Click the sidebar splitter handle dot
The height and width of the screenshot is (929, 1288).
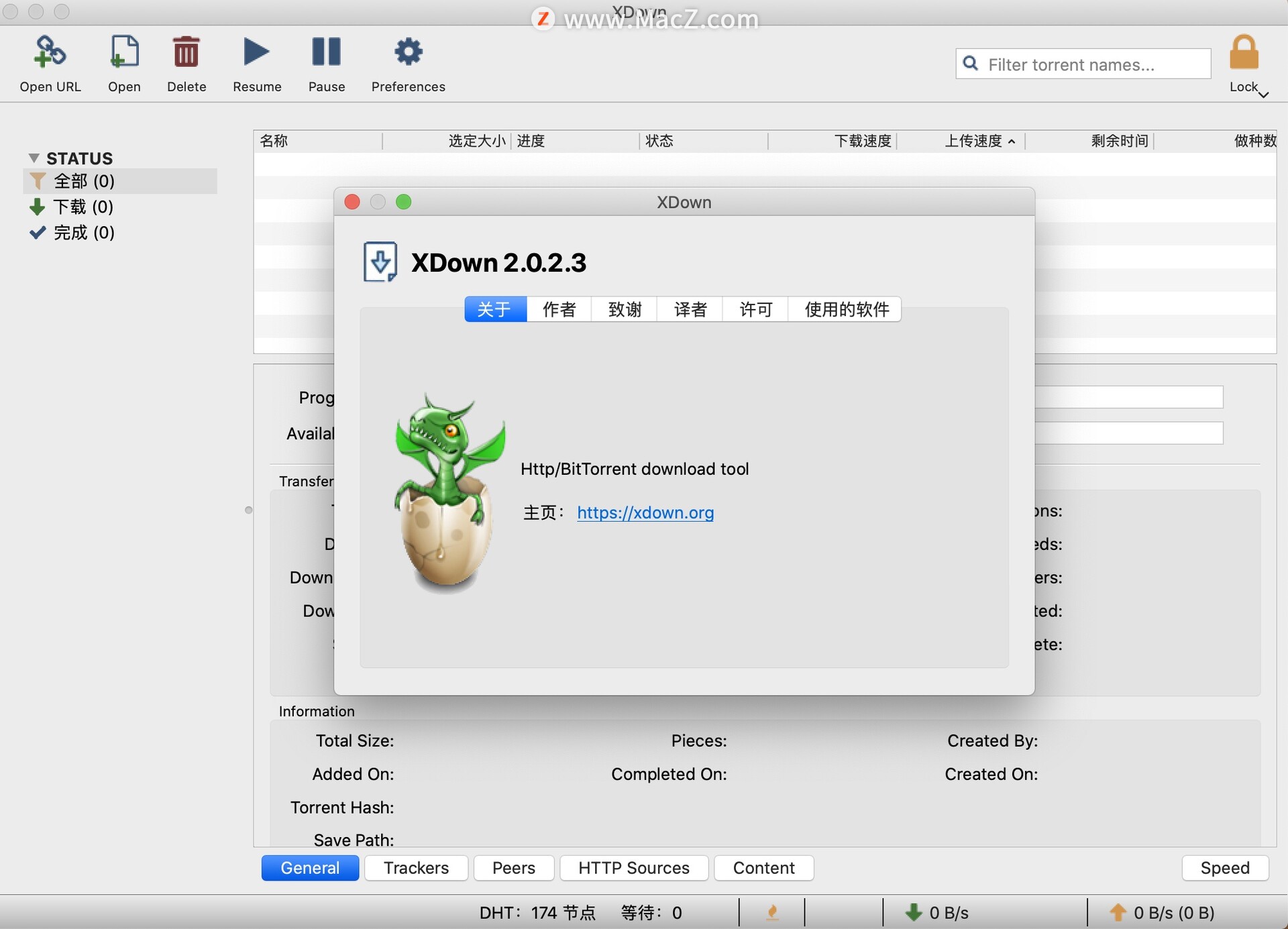pos(249,510)
